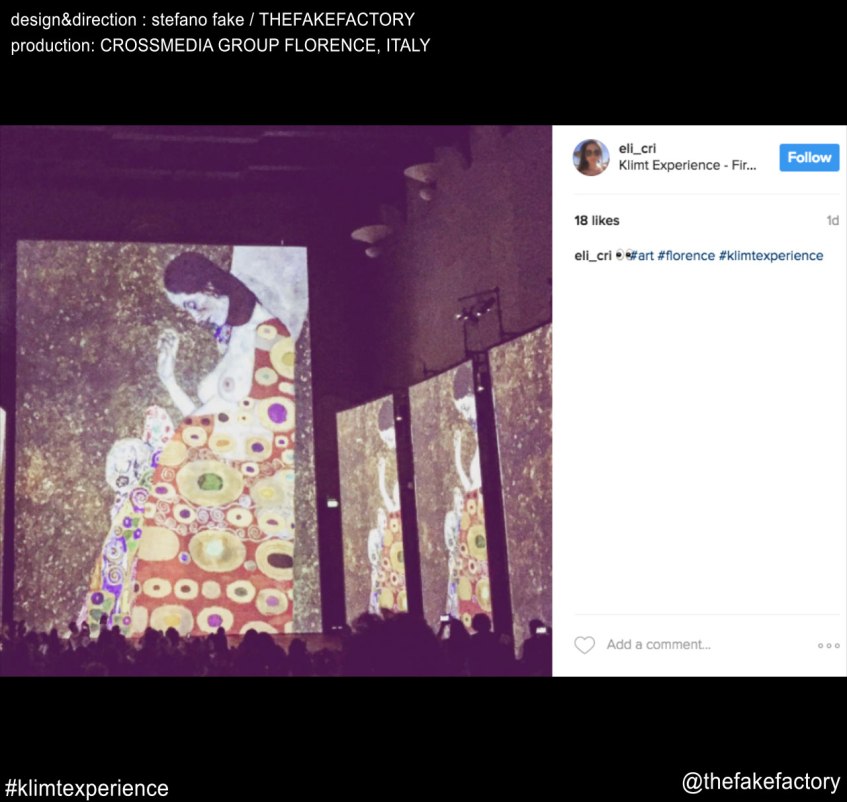The width and height of the screenshot is (847, 802).
Task: Open the #klimtexperience hashtag in caption
Action: (x=771, y=255)
